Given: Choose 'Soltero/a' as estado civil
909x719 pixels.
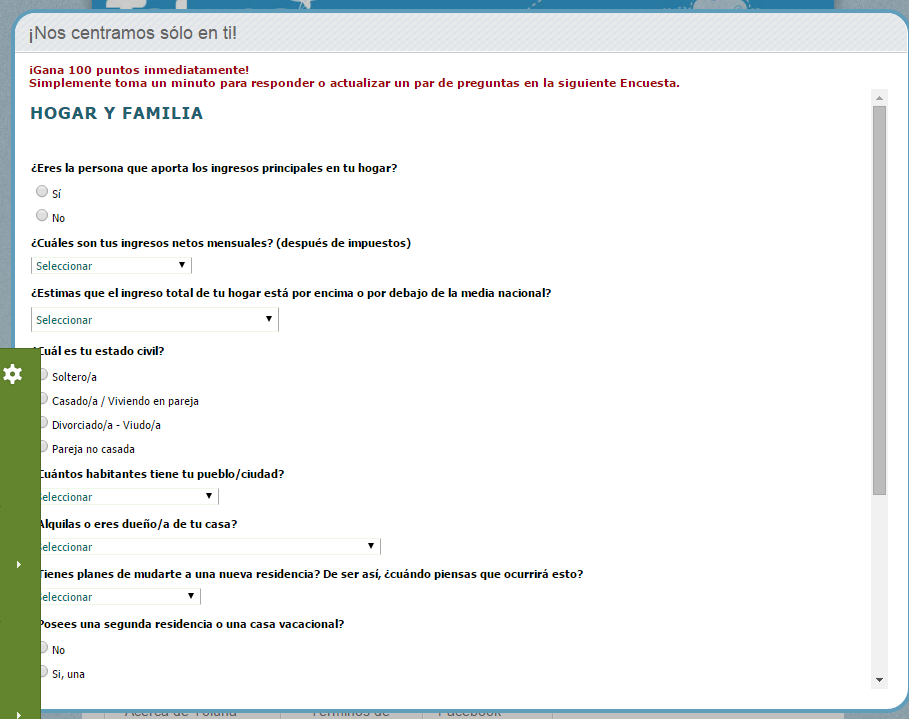Looking at the screenshot, I should coord(43,375).
